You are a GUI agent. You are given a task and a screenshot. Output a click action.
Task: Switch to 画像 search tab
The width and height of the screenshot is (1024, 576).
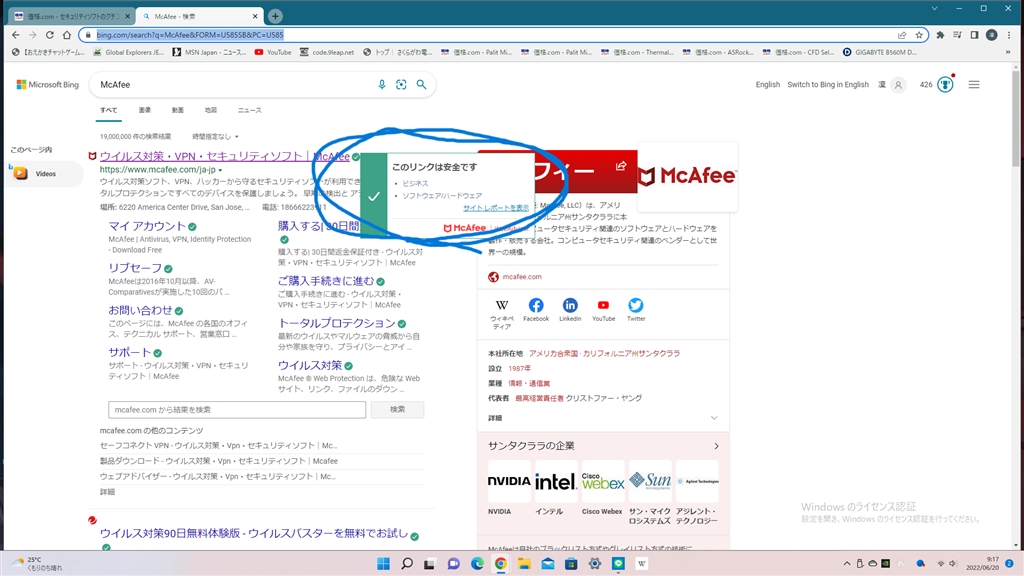pos(145,110)
